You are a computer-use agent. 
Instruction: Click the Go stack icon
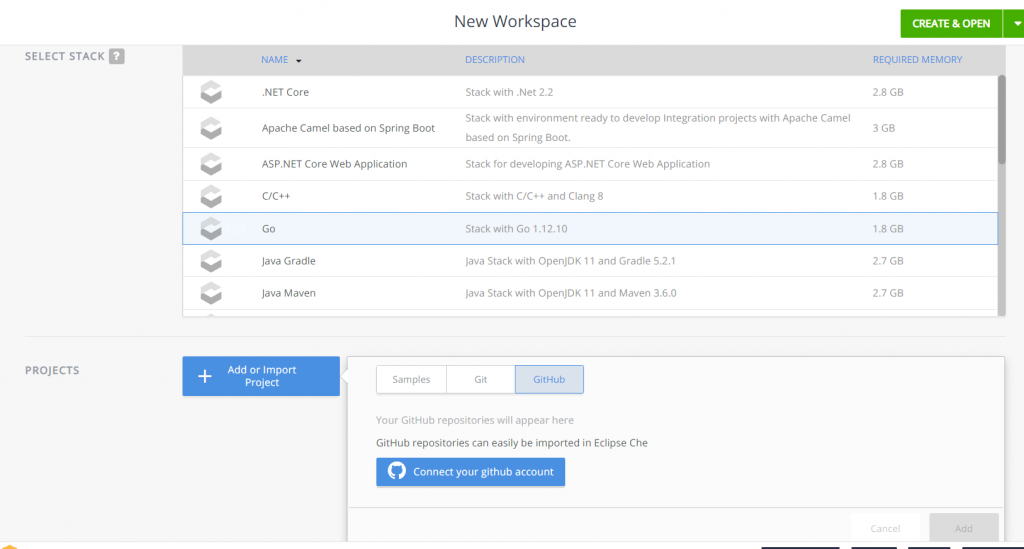coord(210,229)
